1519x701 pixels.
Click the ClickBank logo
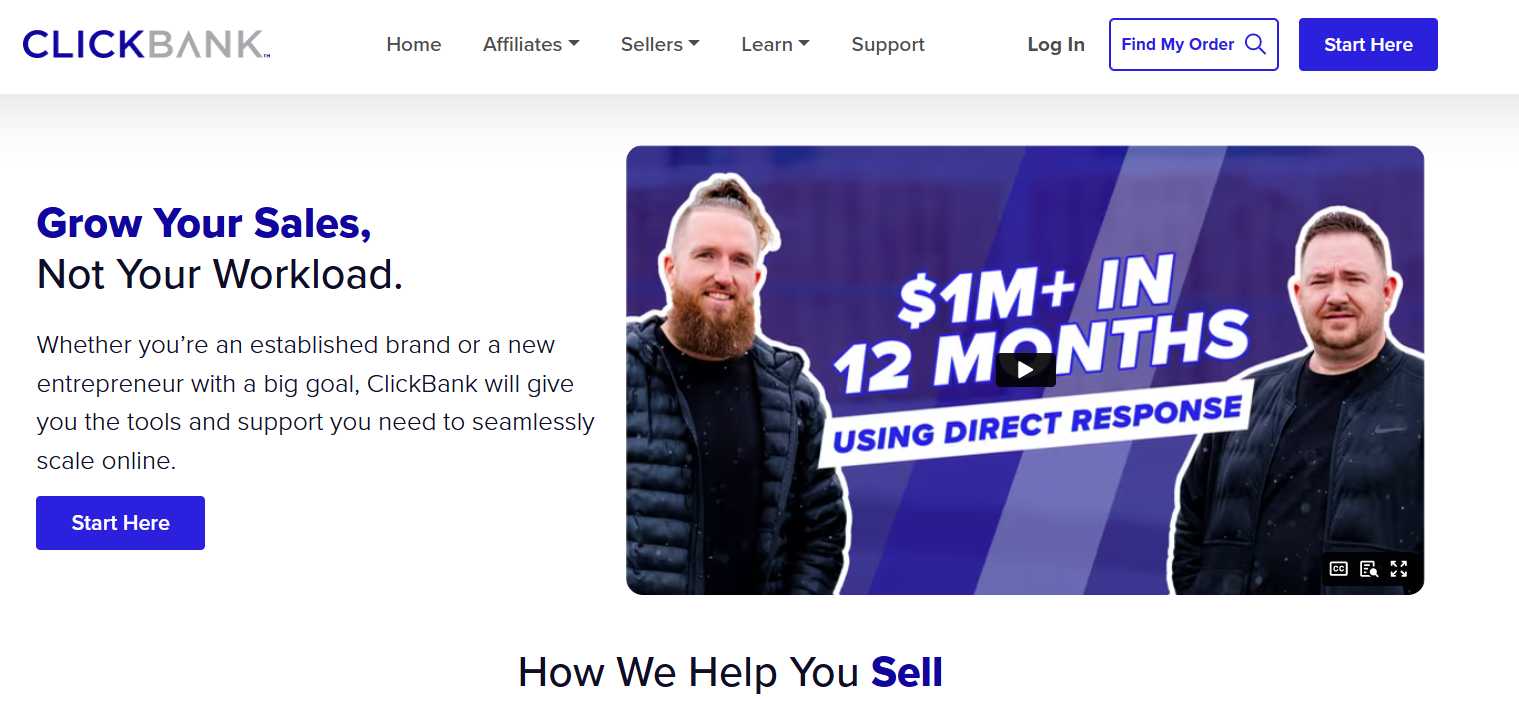[146, 44]
